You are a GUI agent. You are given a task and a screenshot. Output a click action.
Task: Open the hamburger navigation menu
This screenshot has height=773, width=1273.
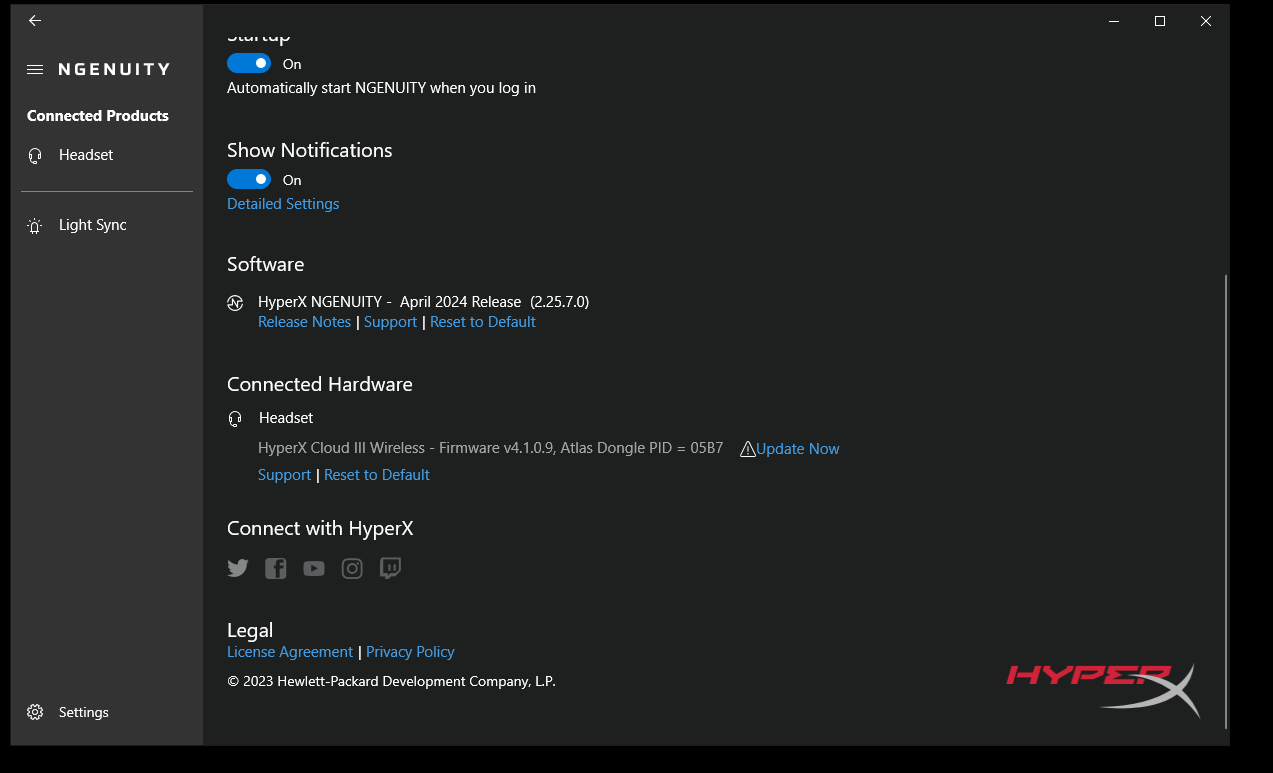click(x=35, y=70)
